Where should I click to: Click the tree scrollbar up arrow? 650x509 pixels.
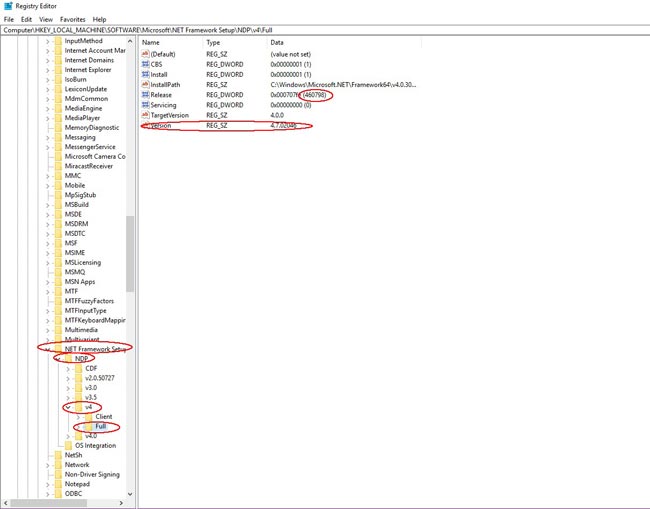tap(130, 41)
